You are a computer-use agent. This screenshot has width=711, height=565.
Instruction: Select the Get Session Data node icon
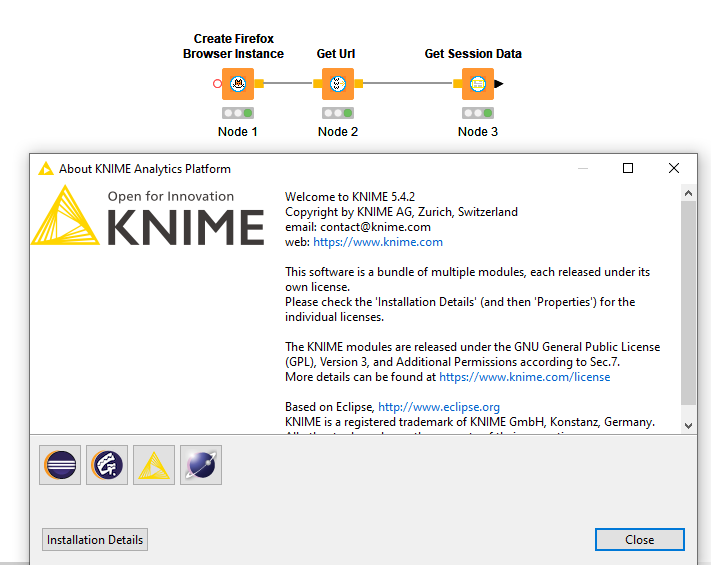[478, 84]
